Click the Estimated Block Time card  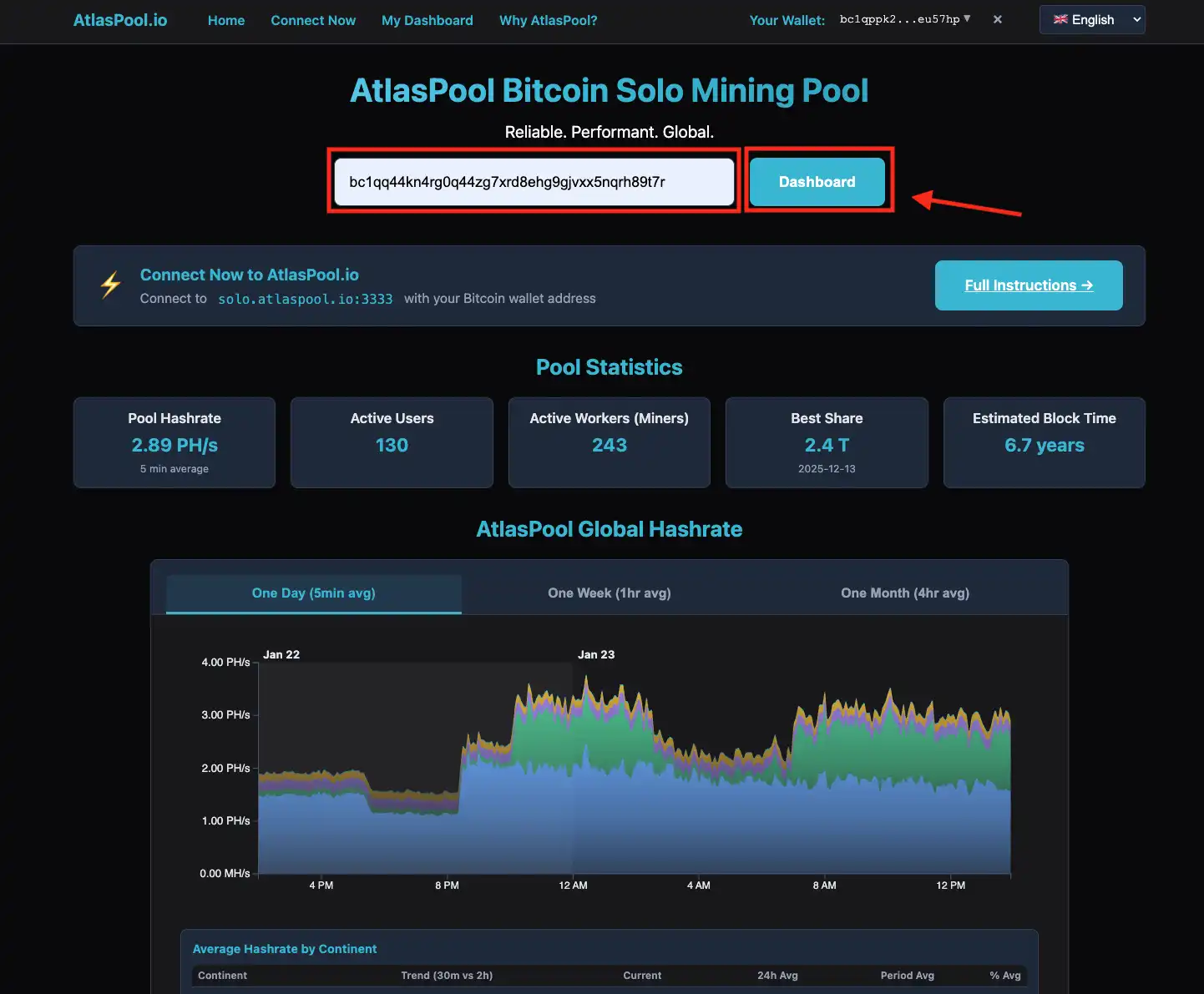click(1045, 442)
